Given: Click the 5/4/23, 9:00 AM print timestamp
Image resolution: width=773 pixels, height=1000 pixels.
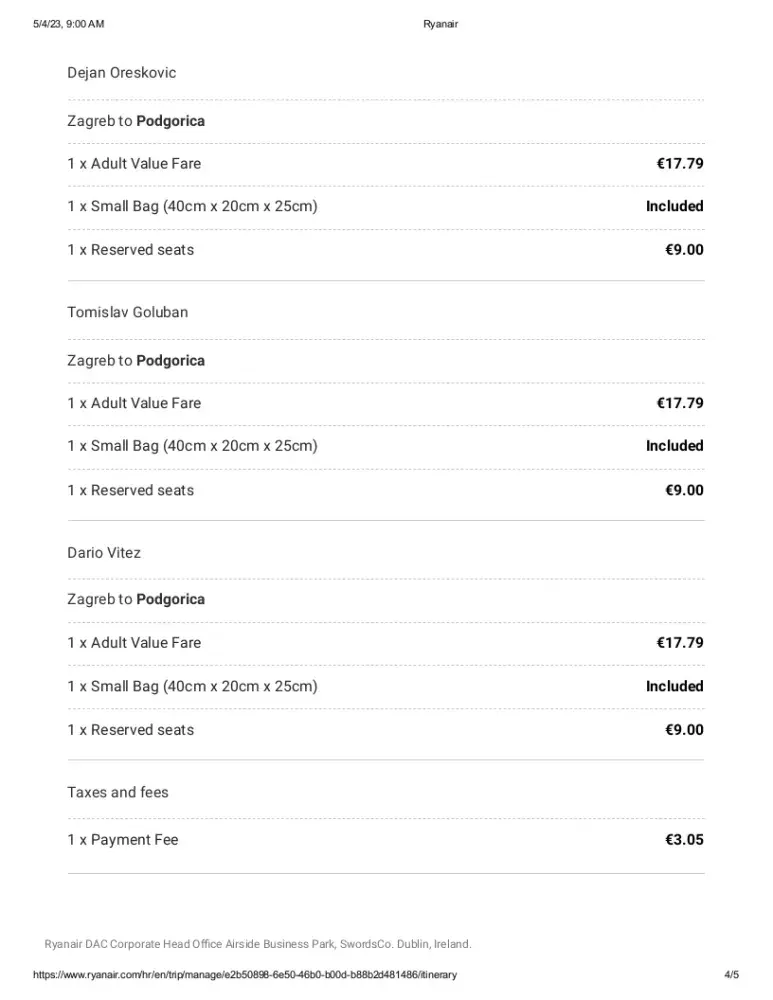Looking at the screenshot, I should pyautogui.click(x=68, y=24).
